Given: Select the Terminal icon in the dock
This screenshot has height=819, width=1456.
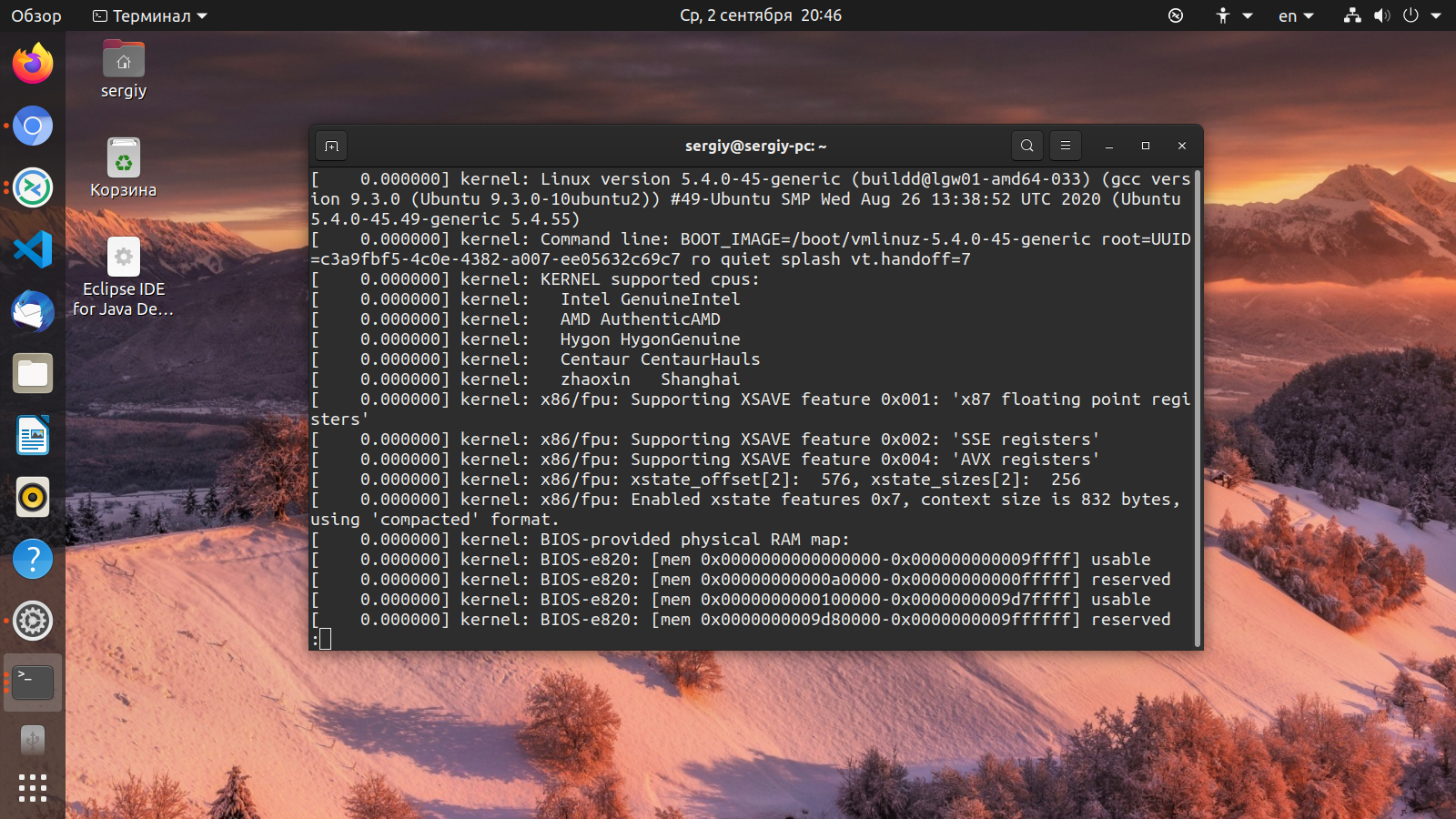Looking at the screenshot, I should (33, 682).
